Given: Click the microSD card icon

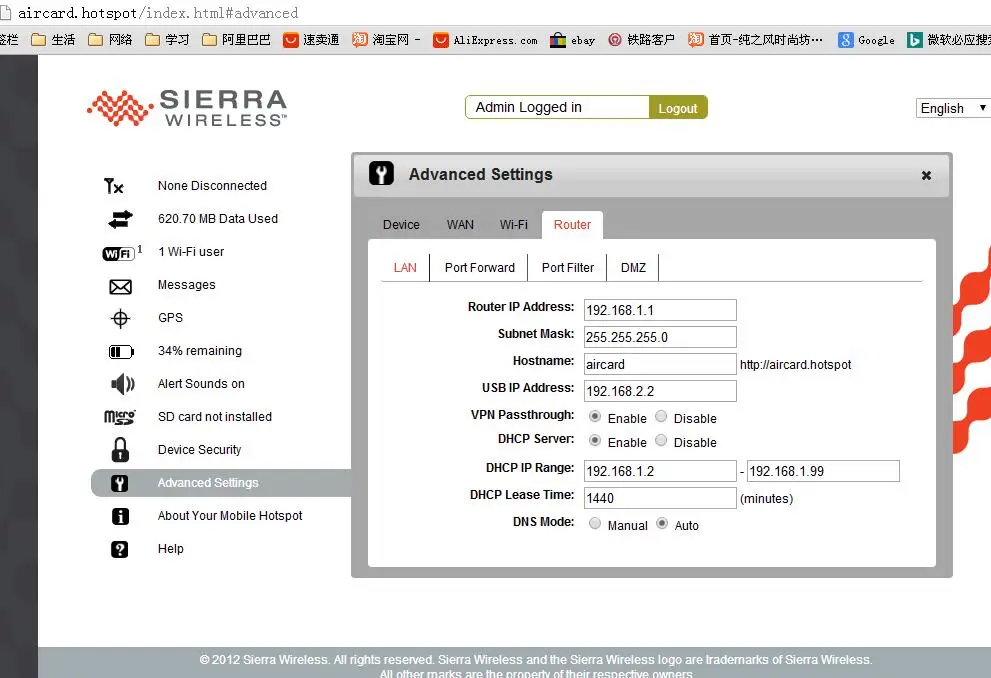Looking at the screenshot, I should (119, 416).
